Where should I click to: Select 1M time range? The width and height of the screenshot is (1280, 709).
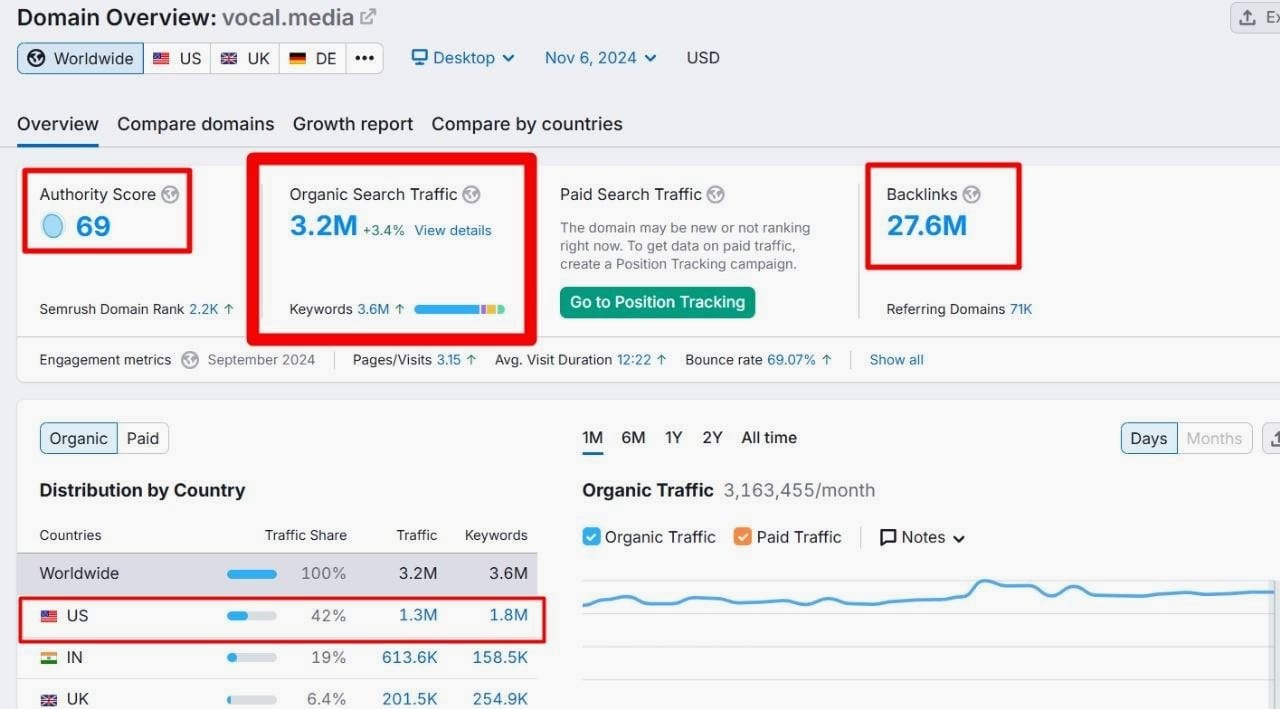click(593, 438)
